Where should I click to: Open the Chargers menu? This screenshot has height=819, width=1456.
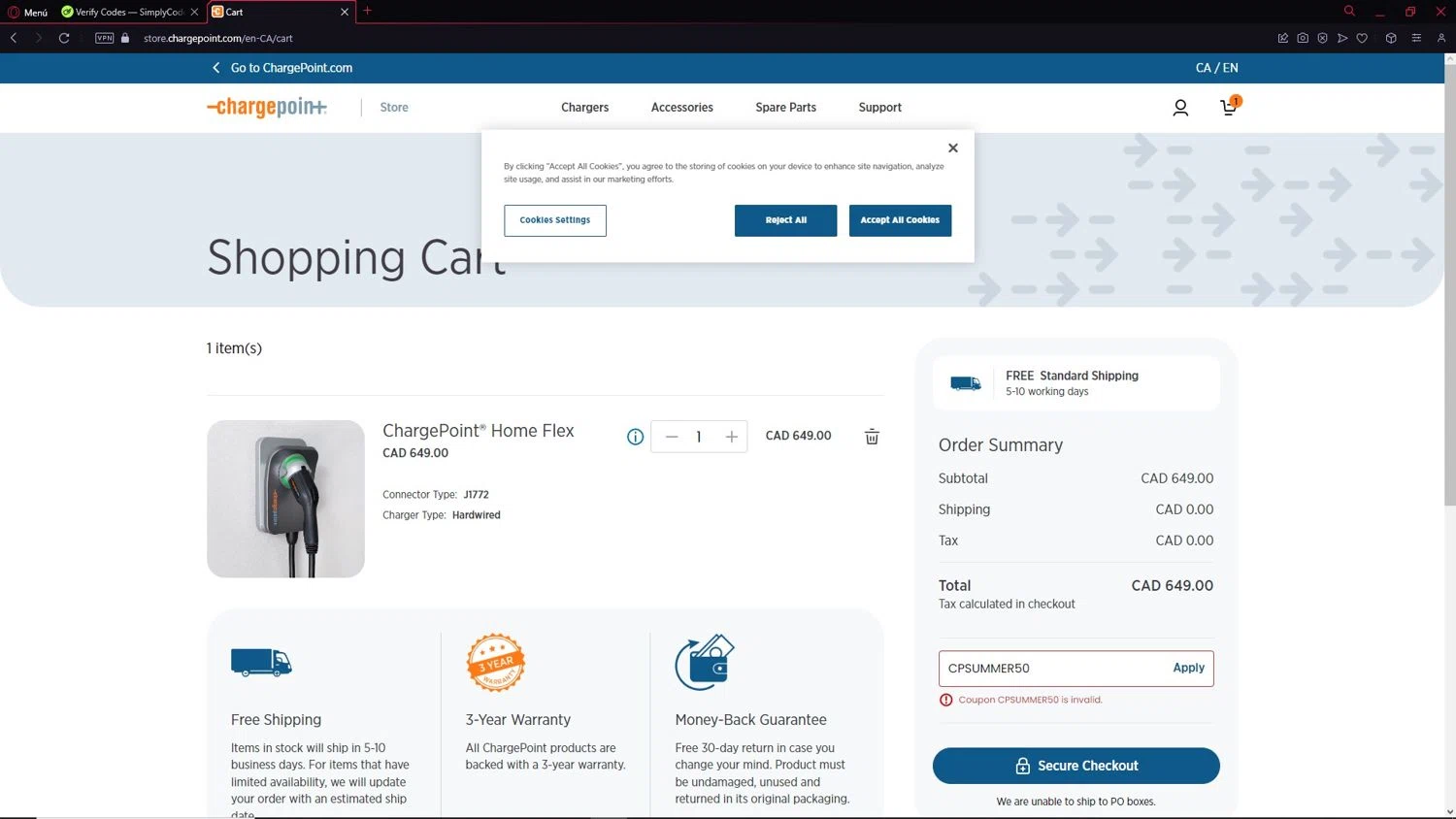(x=584, y=108)
